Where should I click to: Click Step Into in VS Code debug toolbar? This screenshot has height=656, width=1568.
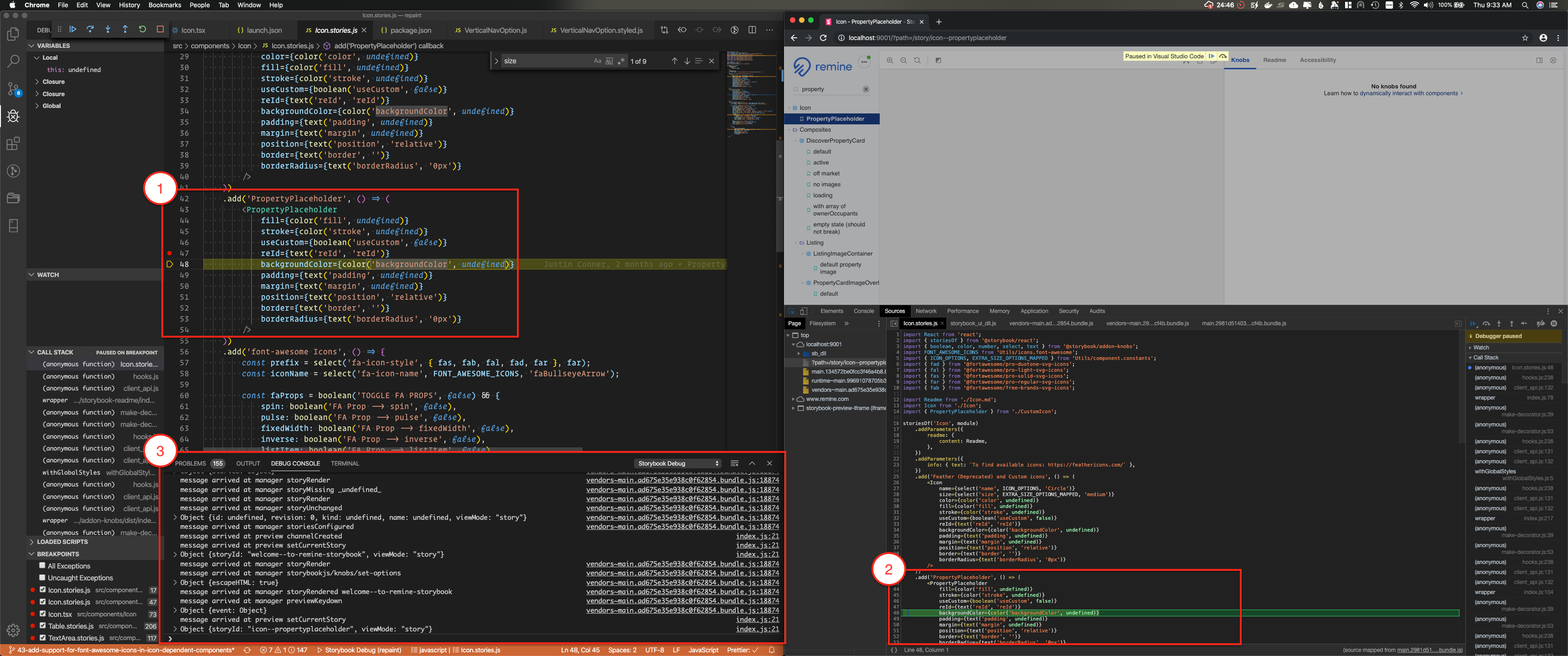coord(108,29)
